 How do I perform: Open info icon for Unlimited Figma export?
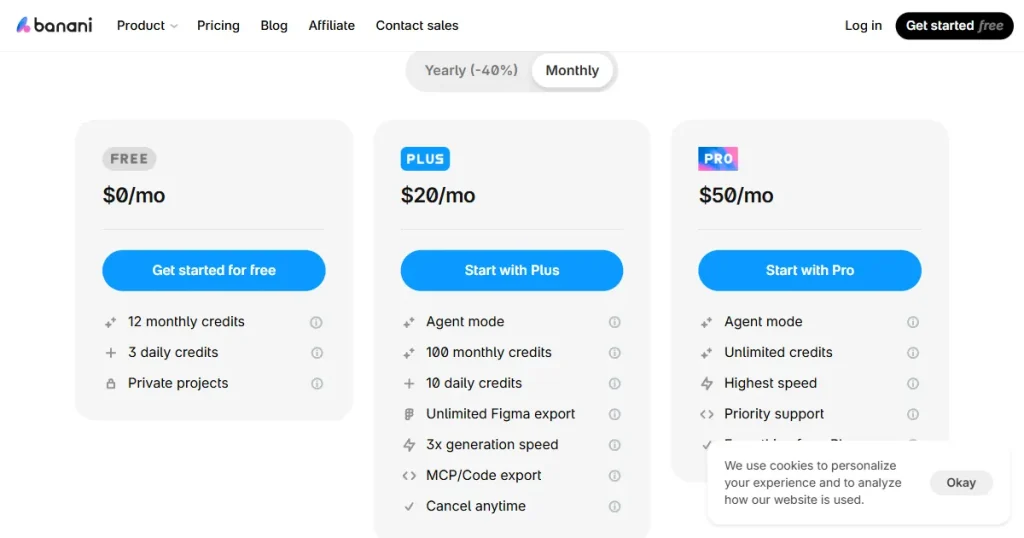[x=615, y=414]
